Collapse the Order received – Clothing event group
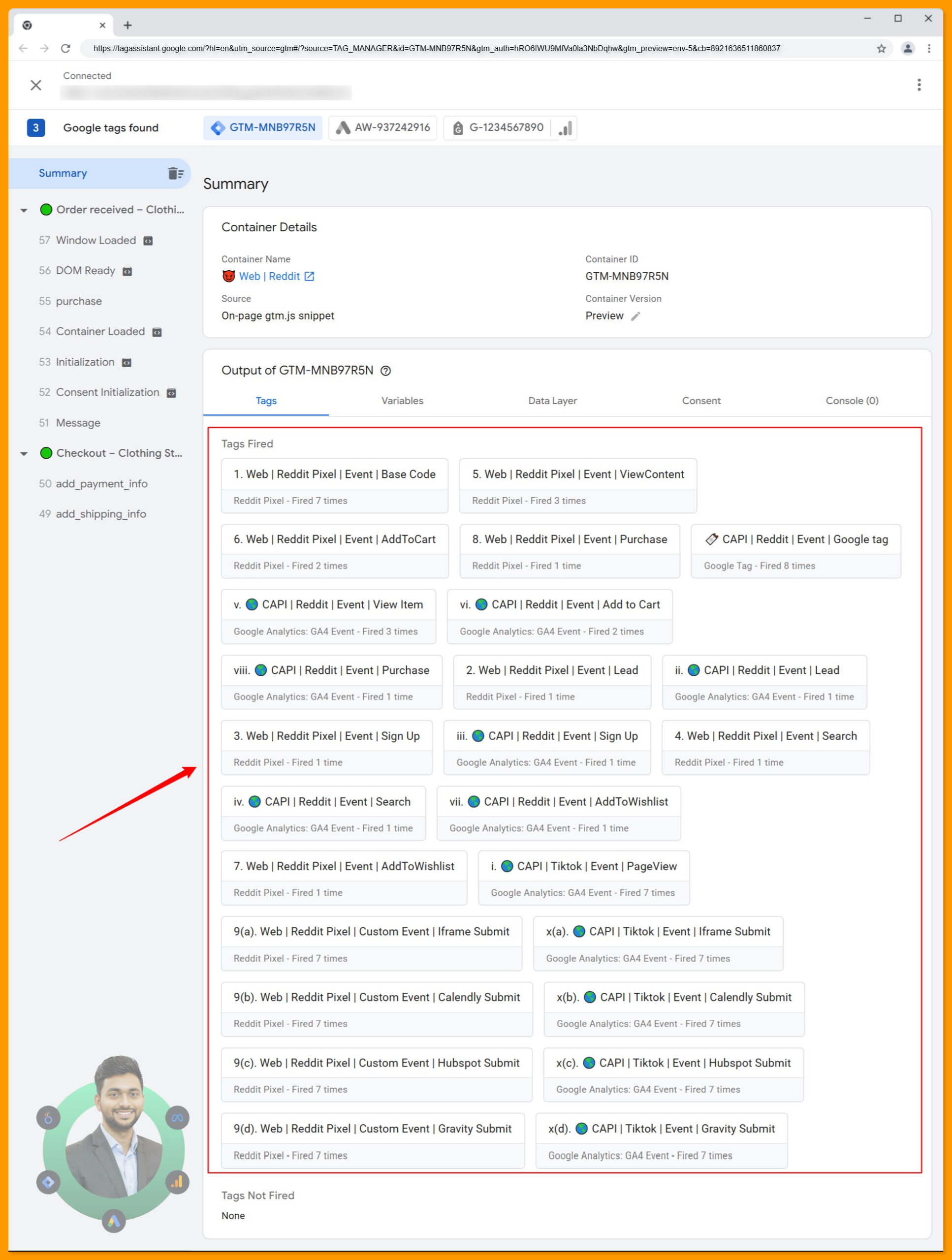Image resolution: width=952 pixels, height=1260 pixels. click(24, 210)
